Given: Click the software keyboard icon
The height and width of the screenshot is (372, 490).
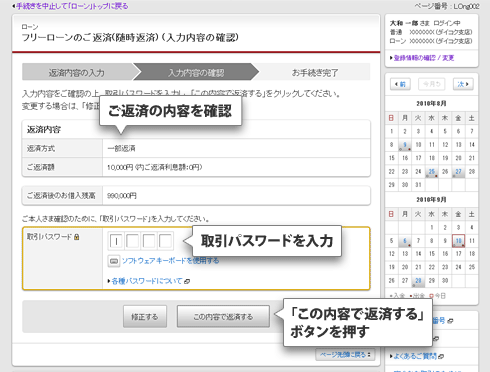Looking at the screenshot, I should (x=114, y=261).
